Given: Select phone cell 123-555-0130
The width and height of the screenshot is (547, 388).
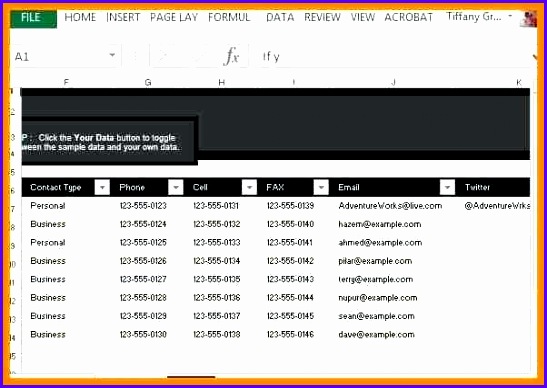Looking at the screenshot, I should pyautogui.click(x=143, y=335).
